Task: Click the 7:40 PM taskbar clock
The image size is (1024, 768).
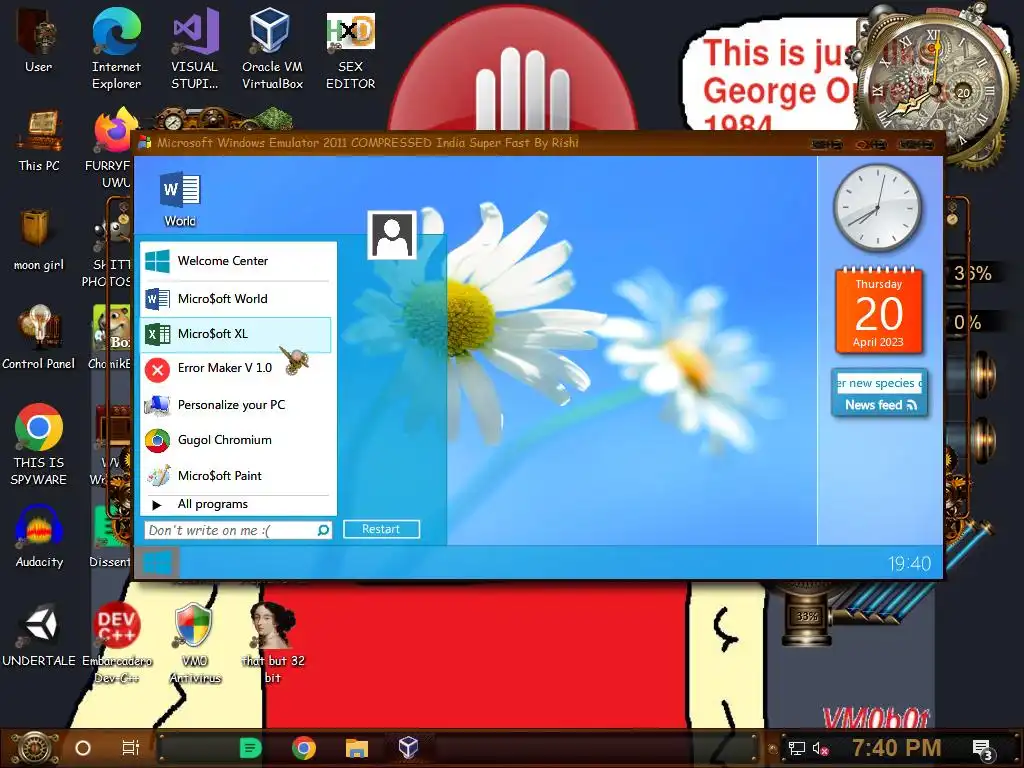Action: (897, 748)
